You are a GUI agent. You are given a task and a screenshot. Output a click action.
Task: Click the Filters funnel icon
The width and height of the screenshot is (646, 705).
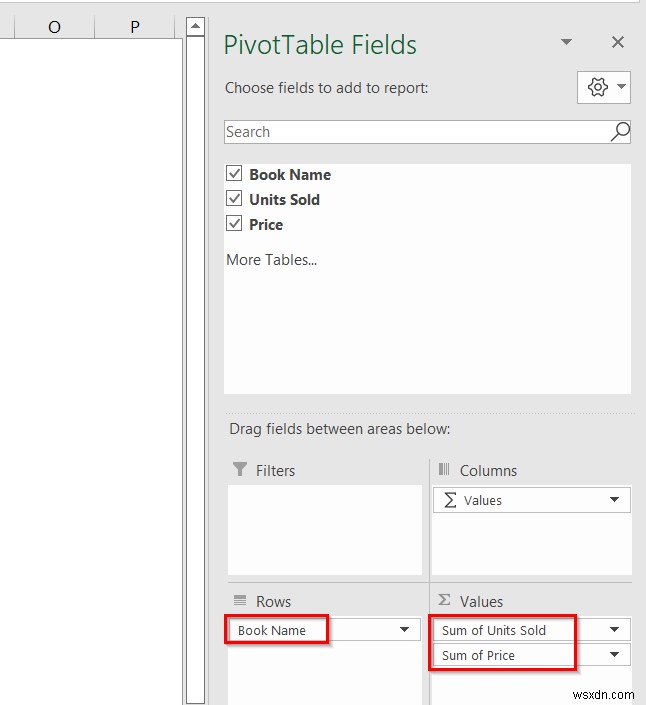click(x=240, y=469)
